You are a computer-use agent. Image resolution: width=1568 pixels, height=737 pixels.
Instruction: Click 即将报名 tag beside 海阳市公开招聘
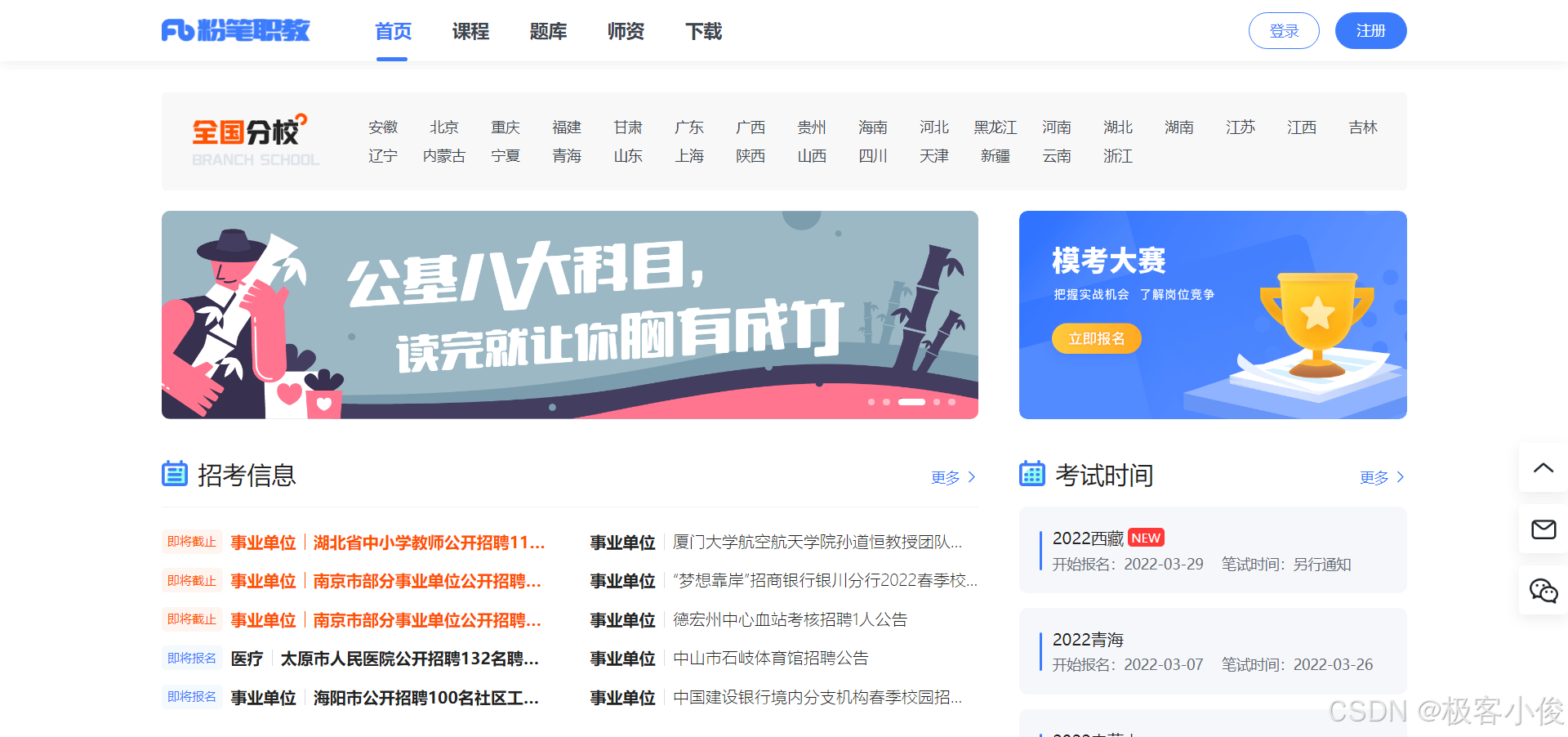[x=192, y=697]
